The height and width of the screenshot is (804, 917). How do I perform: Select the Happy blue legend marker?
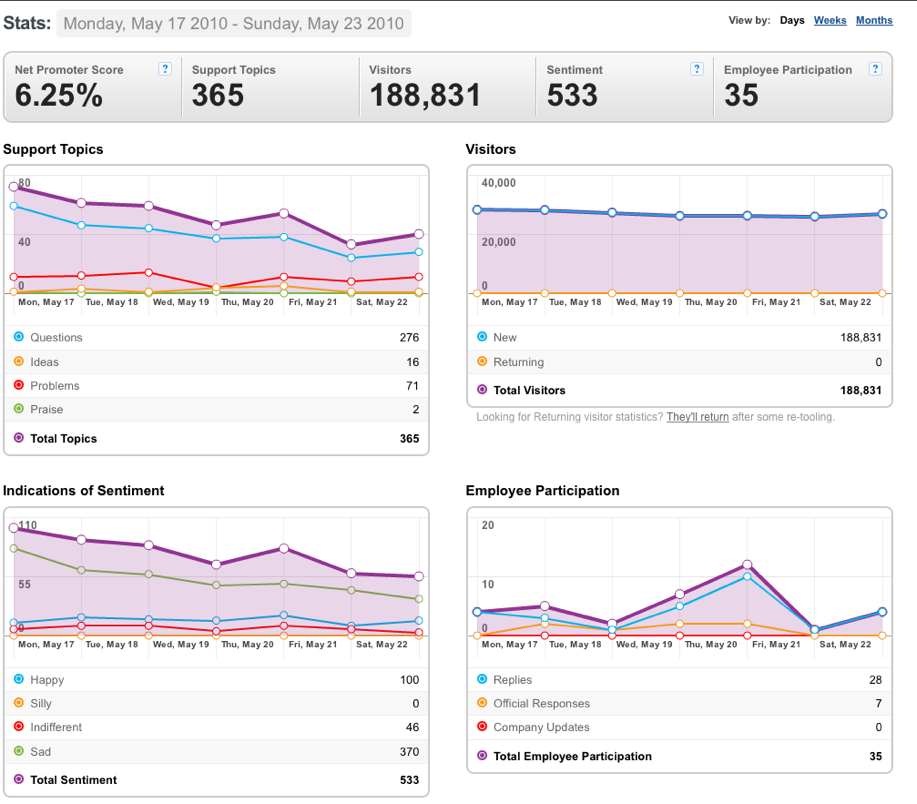[19, 679]
